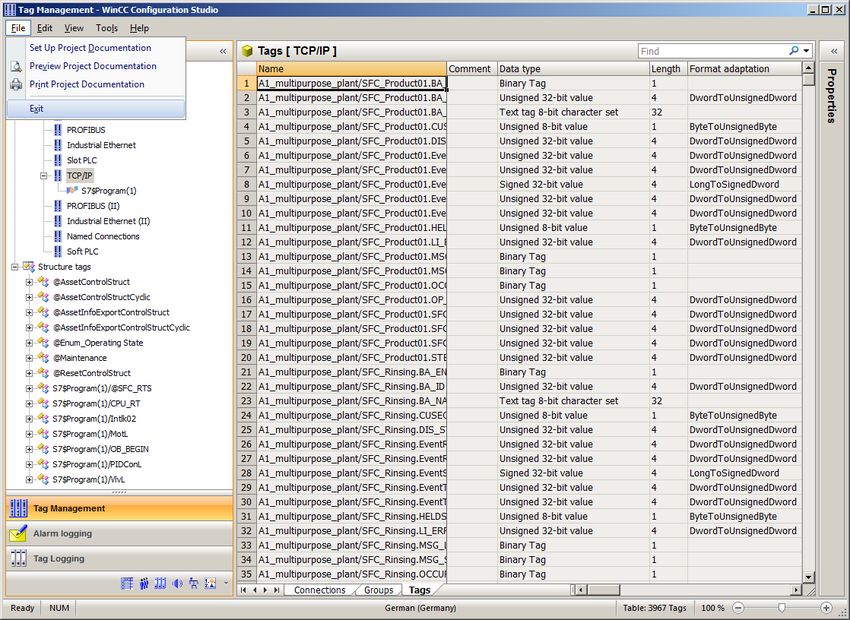850x620 pixels.
Task: Open the Find search options dropdown arrow
Action: pyautogui.click(x=806, y=51)
